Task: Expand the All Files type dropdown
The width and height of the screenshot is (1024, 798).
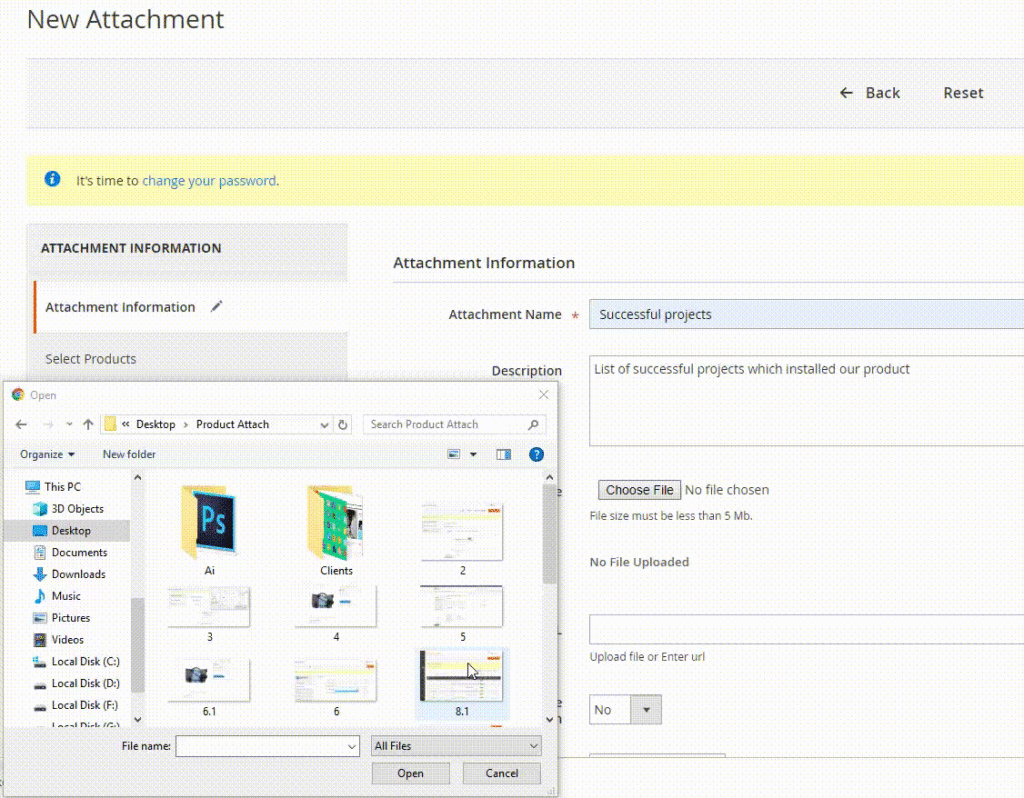Action: [456, 746]
